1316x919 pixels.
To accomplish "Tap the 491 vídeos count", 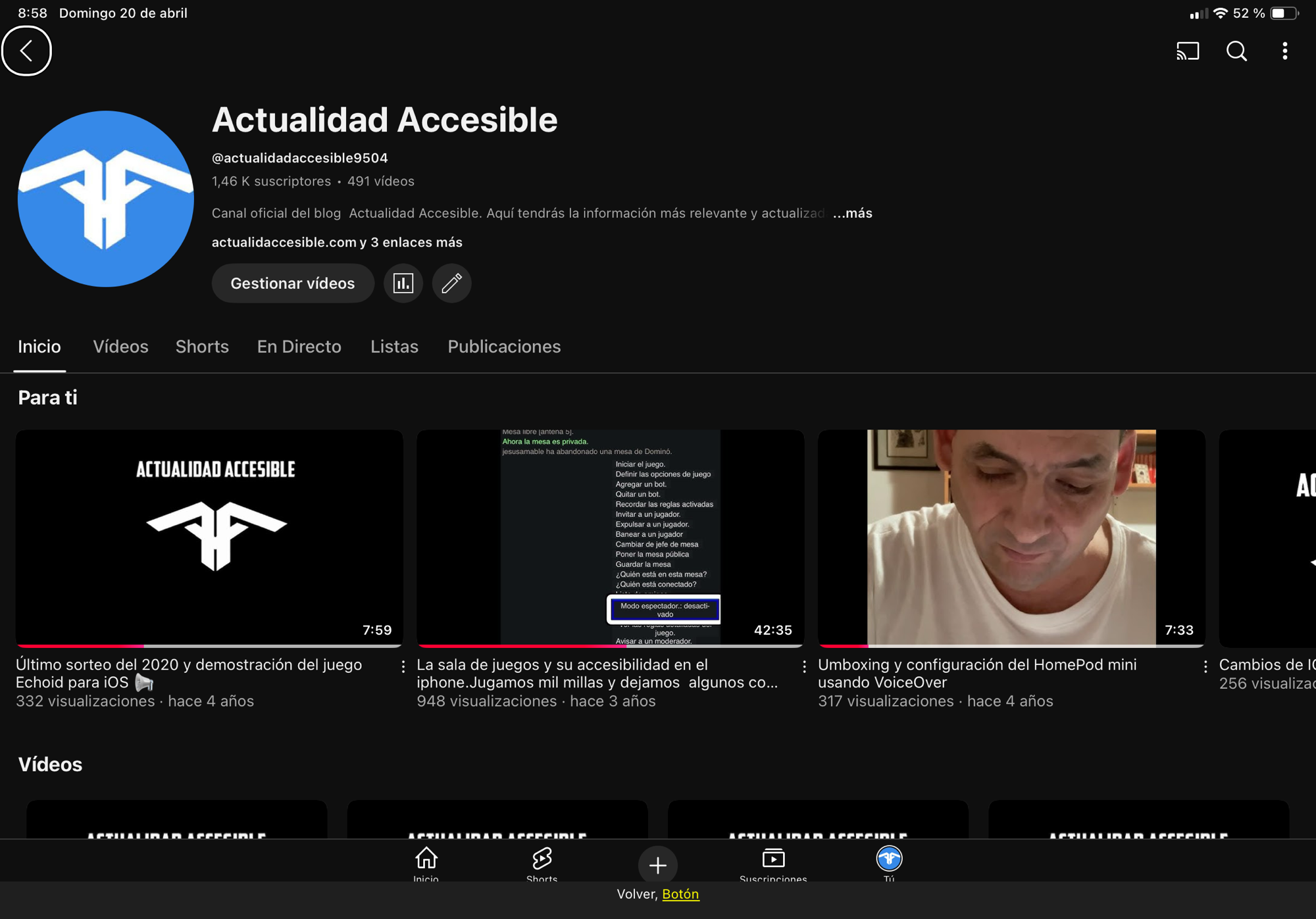I will click(380, 181).
